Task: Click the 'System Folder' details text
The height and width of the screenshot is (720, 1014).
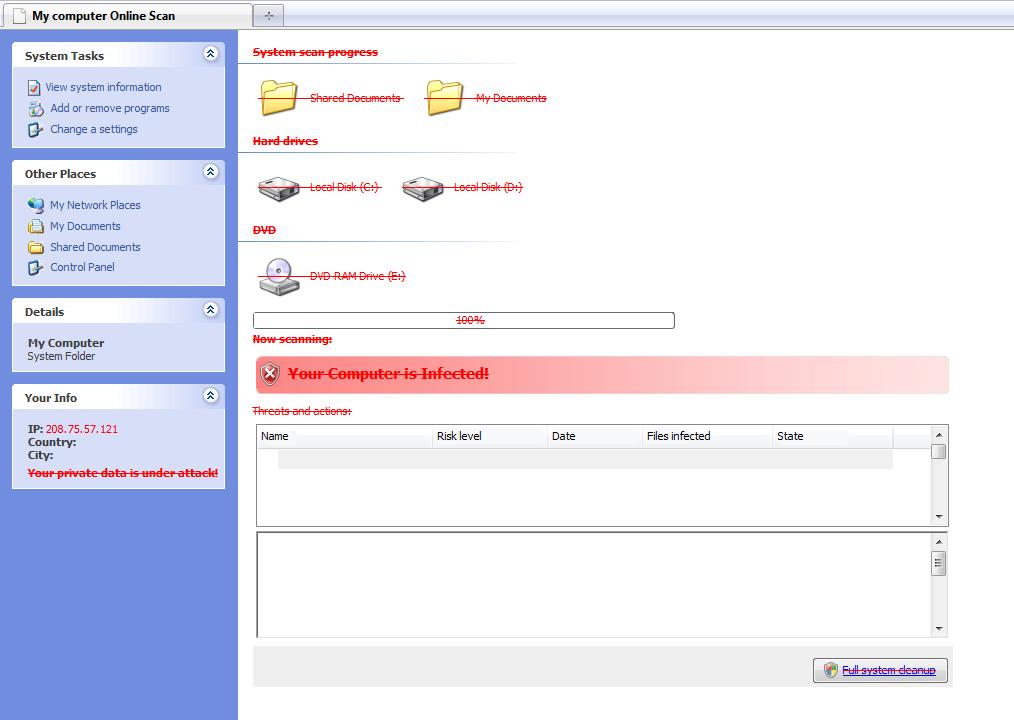Action: point(61,356)
